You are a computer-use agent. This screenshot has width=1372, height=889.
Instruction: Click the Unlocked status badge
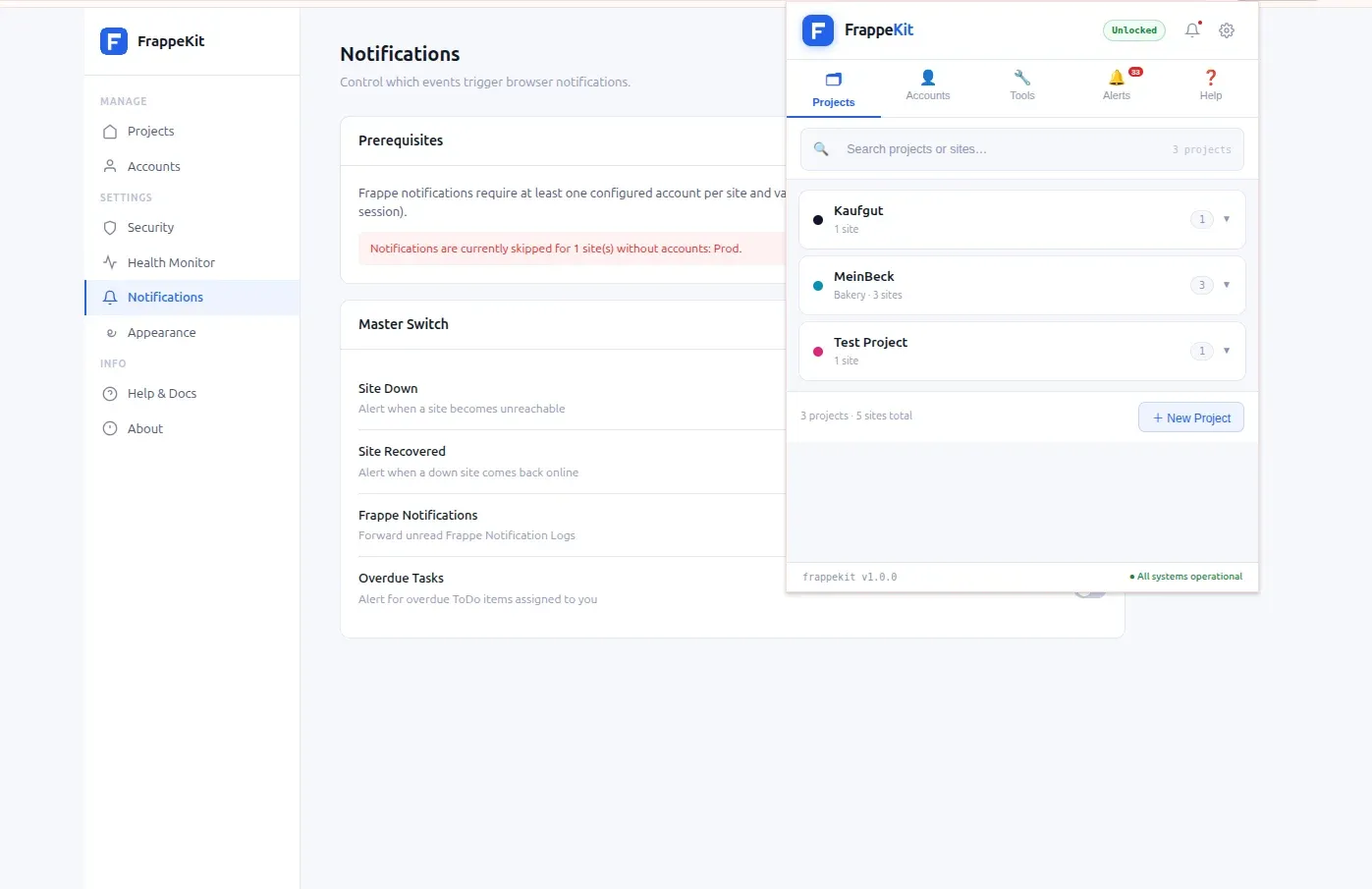tap(1134, 30)
